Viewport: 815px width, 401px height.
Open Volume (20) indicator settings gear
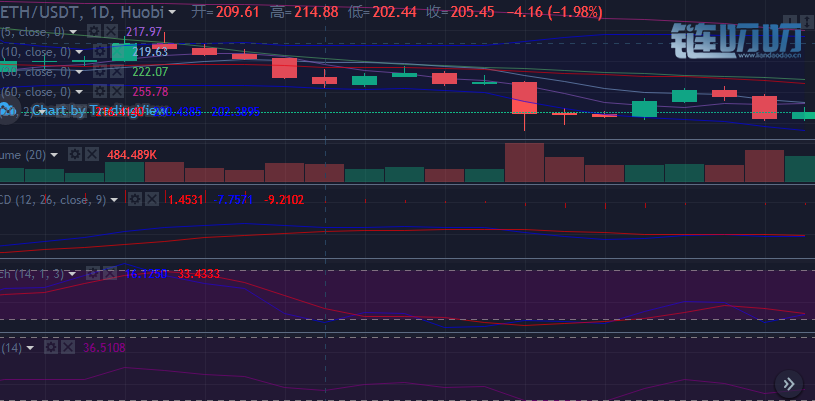[73, 155]
